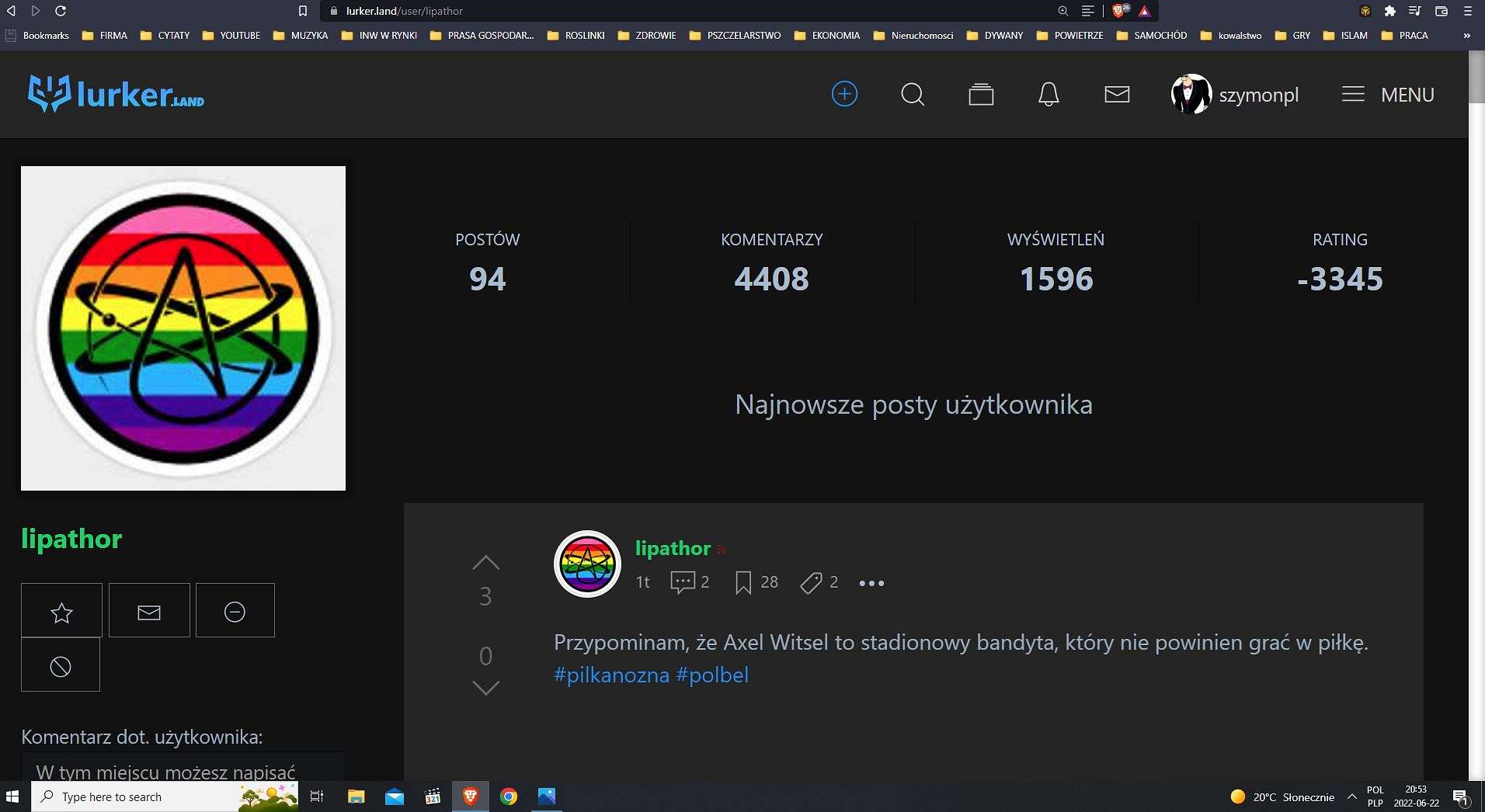
Task: Open SAMOCHÓD bookmarks folder
Action: [1152, 35]
